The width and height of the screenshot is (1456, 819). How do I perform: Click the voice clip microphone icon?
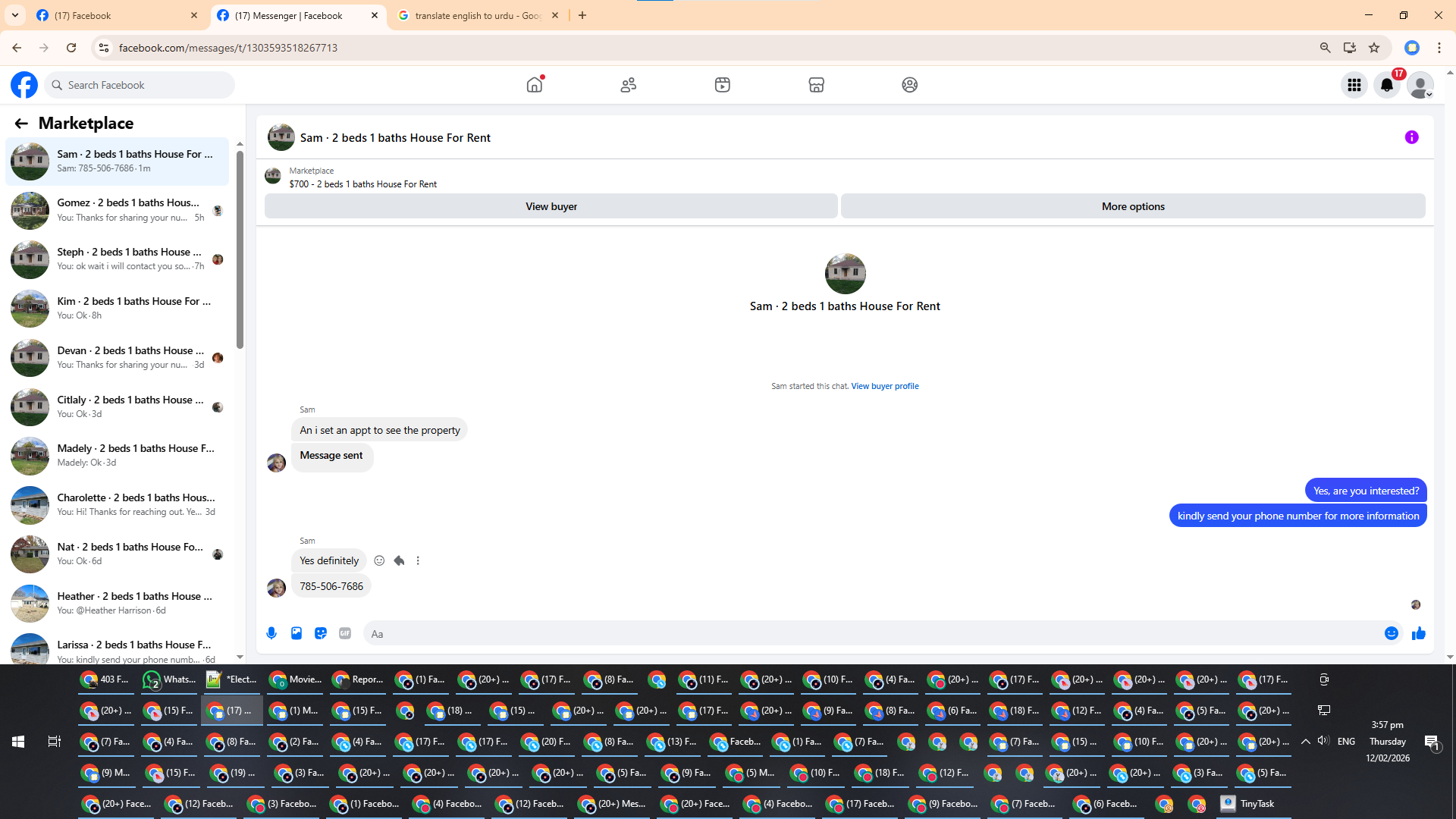[x=271, y=633]
